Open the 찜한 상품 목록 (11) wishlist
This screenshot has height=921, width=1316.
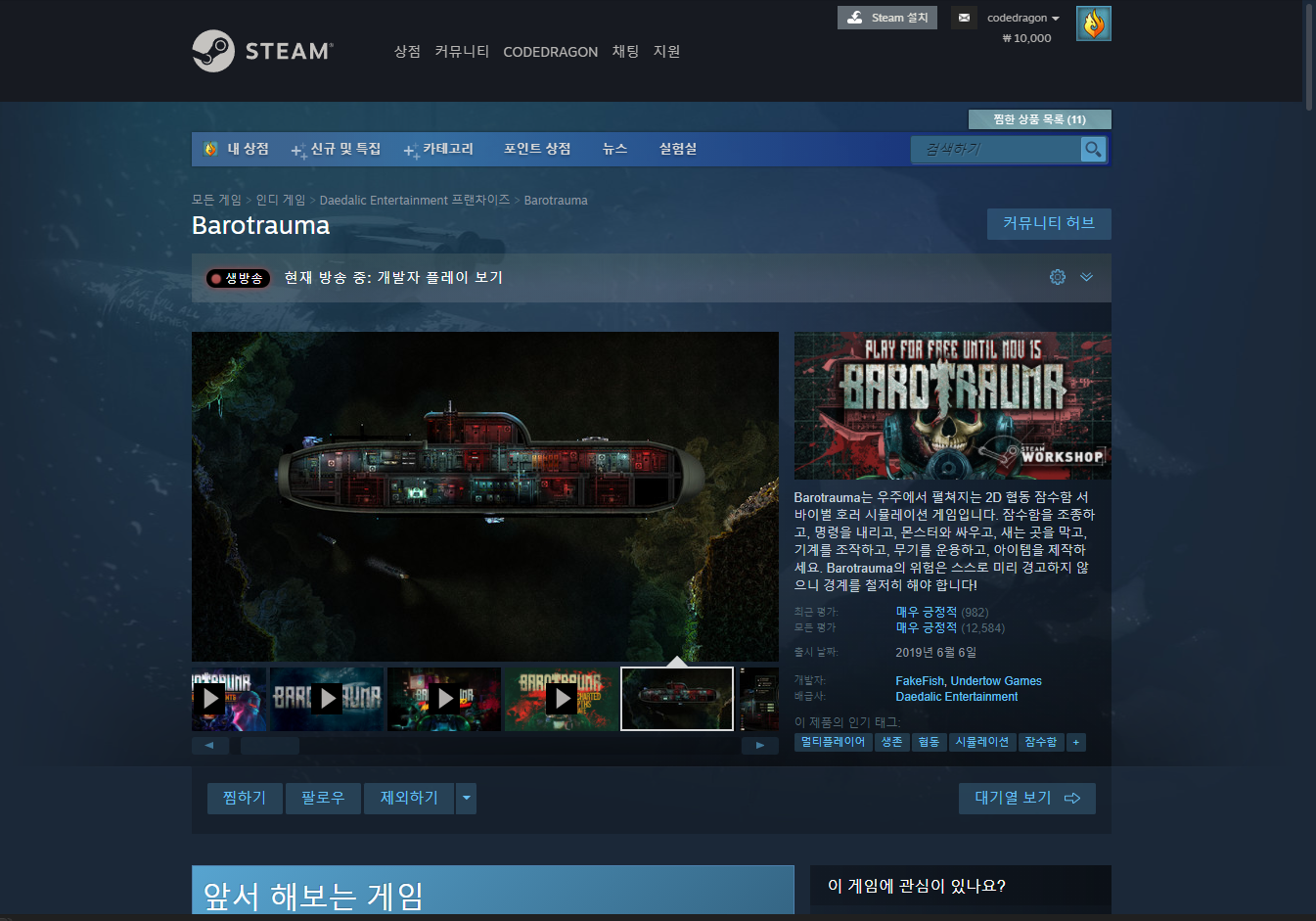[1039, 119]
